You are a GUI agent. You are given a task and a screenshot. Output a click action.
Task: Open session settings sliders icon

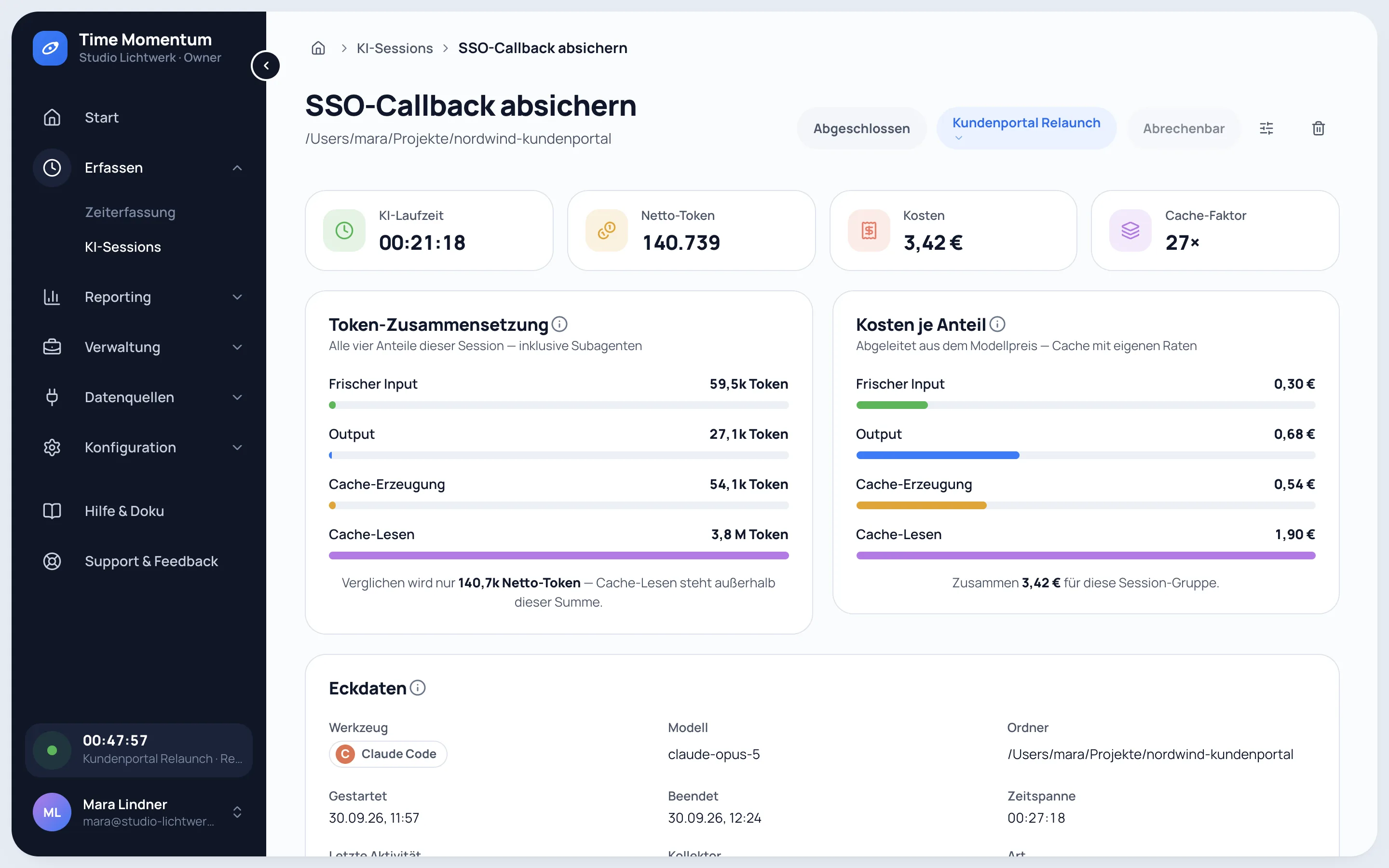click(1266, 128)
